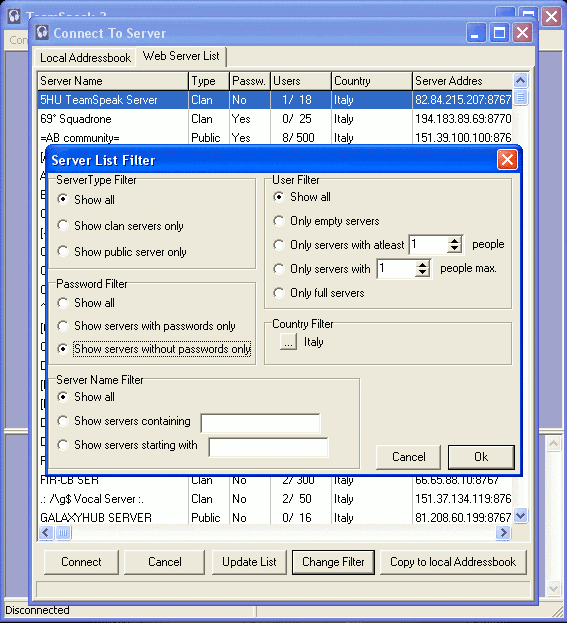This screenshot has width=567, height=623.
Task: Click address 82.84.215.207:8767
Action: (463, 100)
